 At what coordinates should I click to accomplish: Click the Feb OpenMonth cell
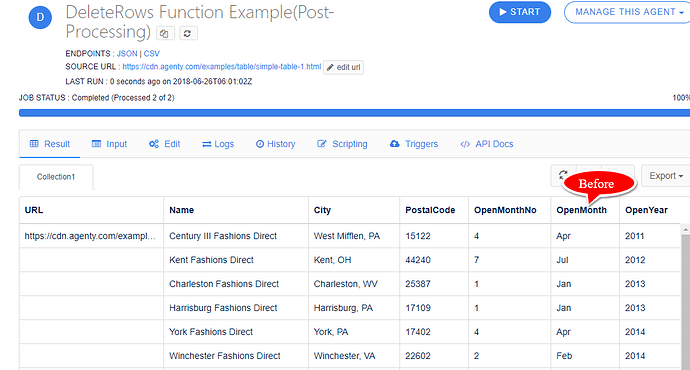(x=585, y=355)
